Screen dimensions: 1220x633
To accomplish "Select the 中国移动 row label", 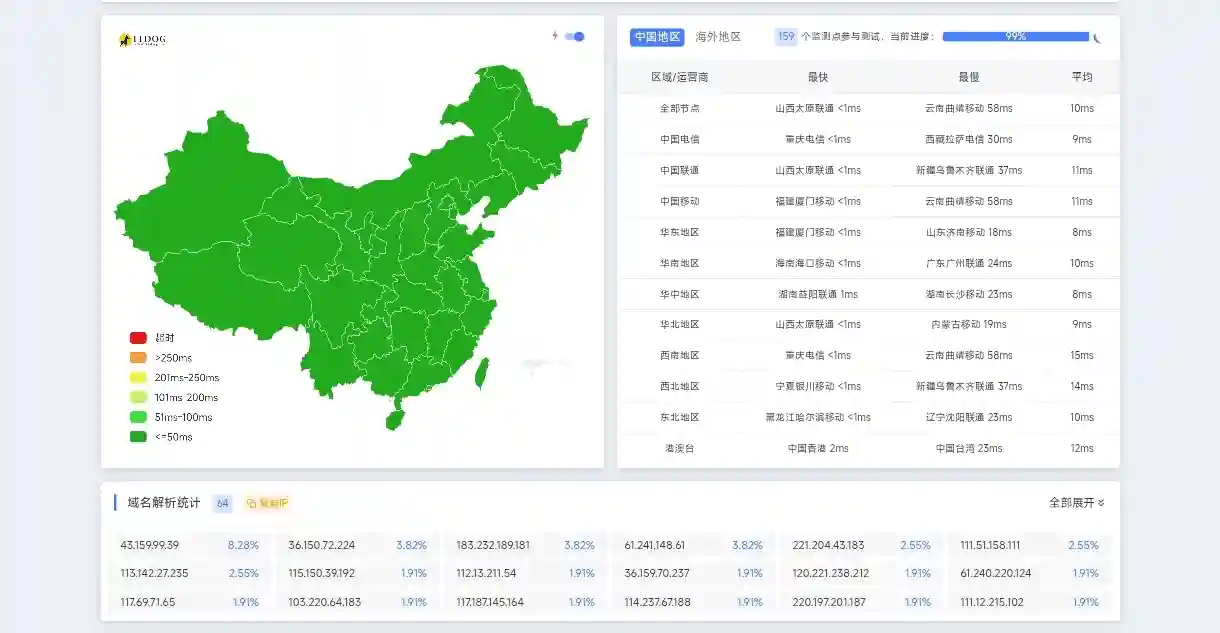I will pos(679,201).
